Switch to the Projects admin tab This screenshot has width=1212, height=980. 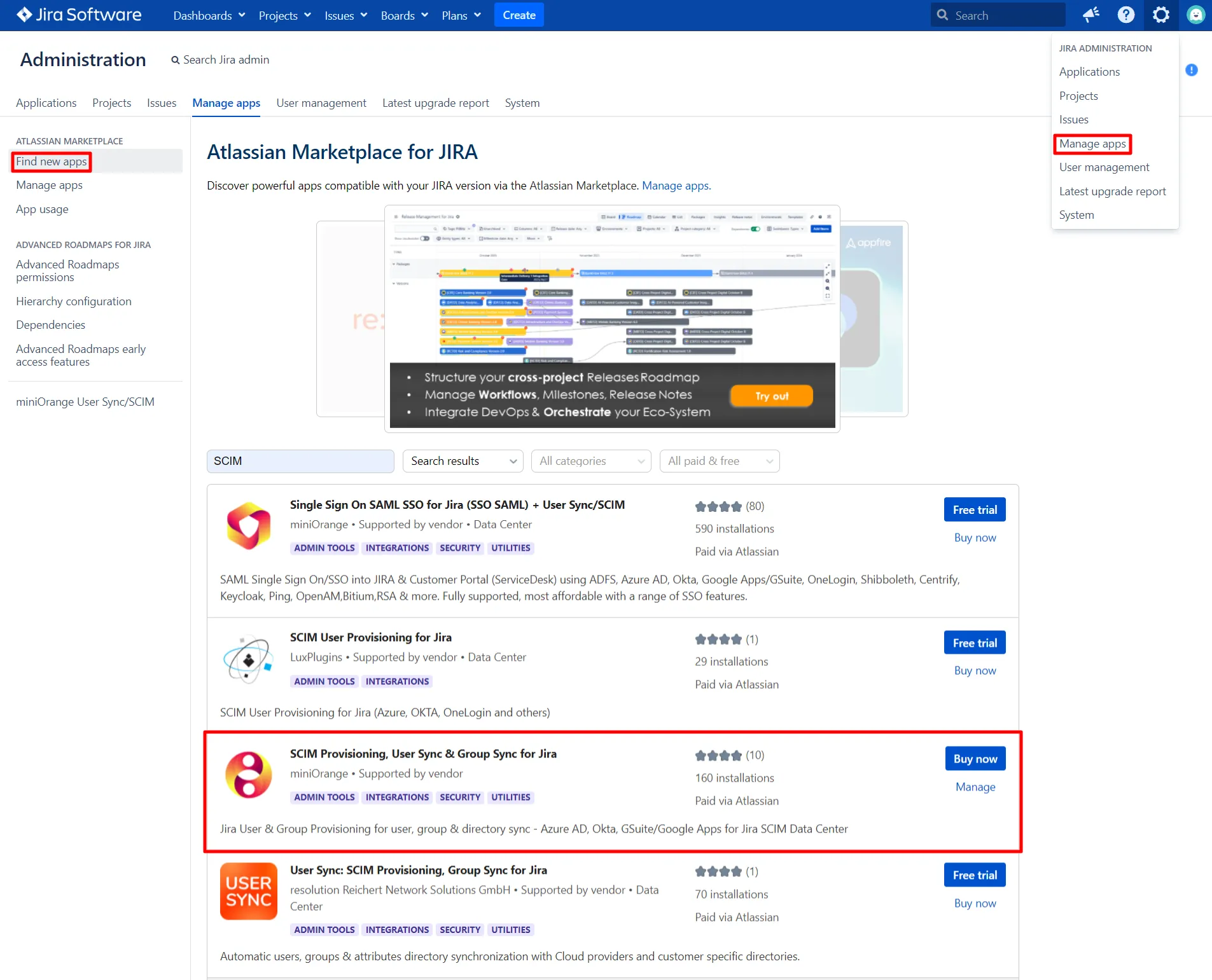point(112,103)
